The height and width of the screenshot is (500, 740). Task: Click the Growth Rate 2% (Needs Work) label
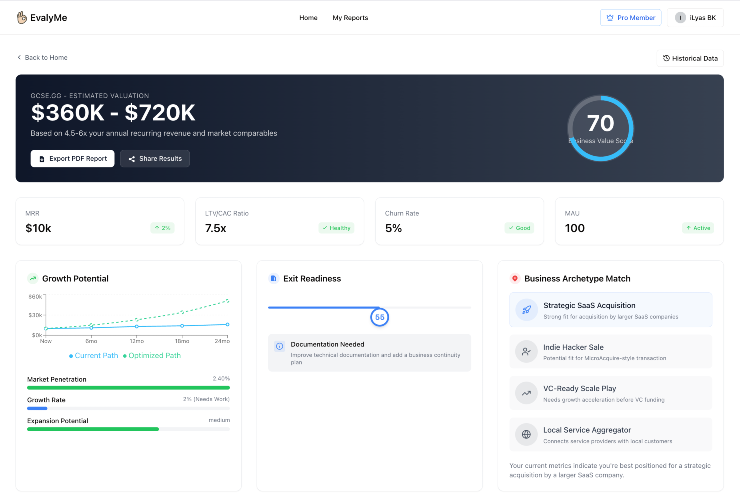click(206, 399)
